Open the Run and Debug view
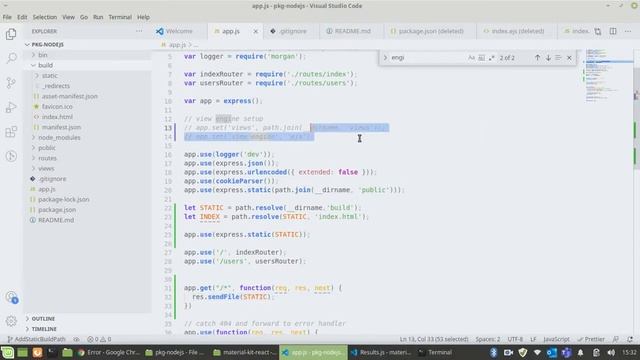Image resolution: width=640 pixels, height=360 pixels. (11, 107)
